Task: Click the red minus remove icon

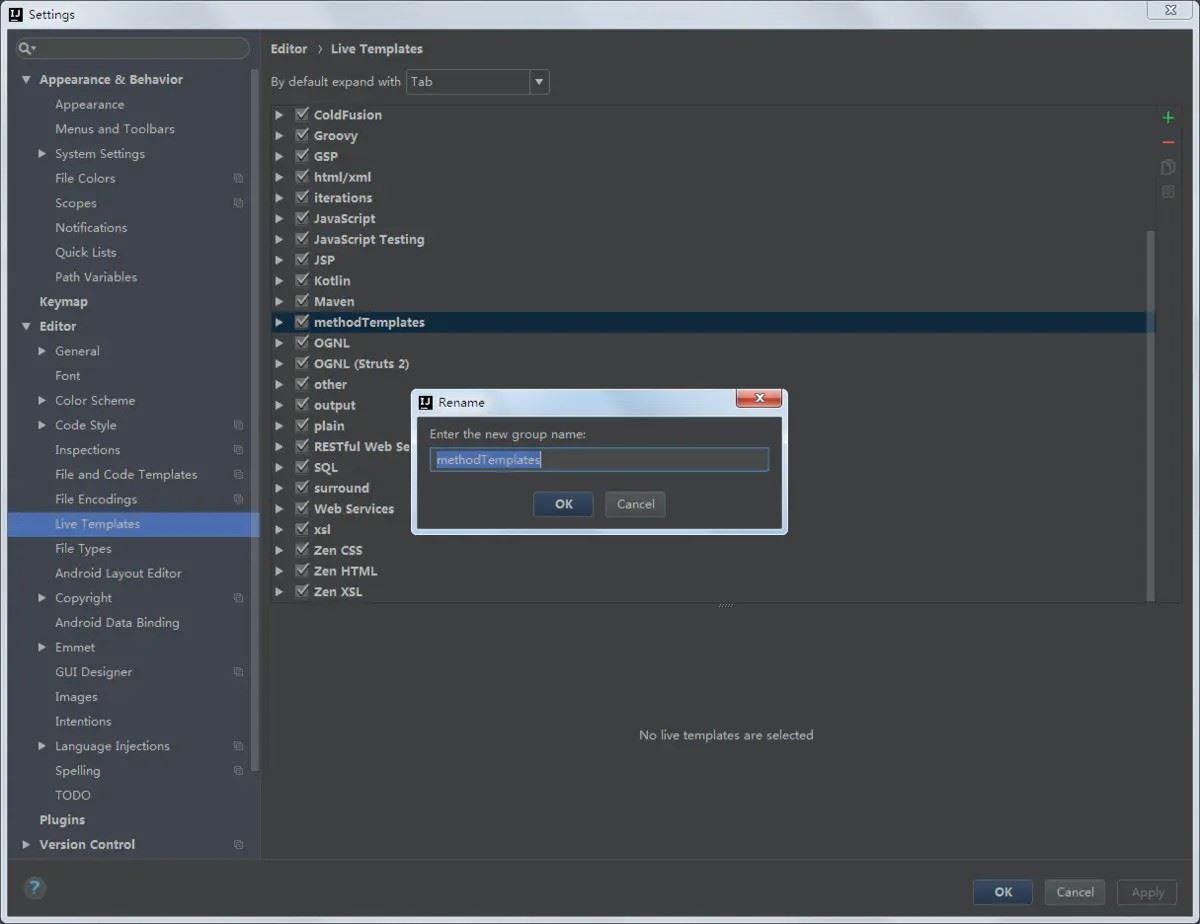Action: (x=1168, y=143)
